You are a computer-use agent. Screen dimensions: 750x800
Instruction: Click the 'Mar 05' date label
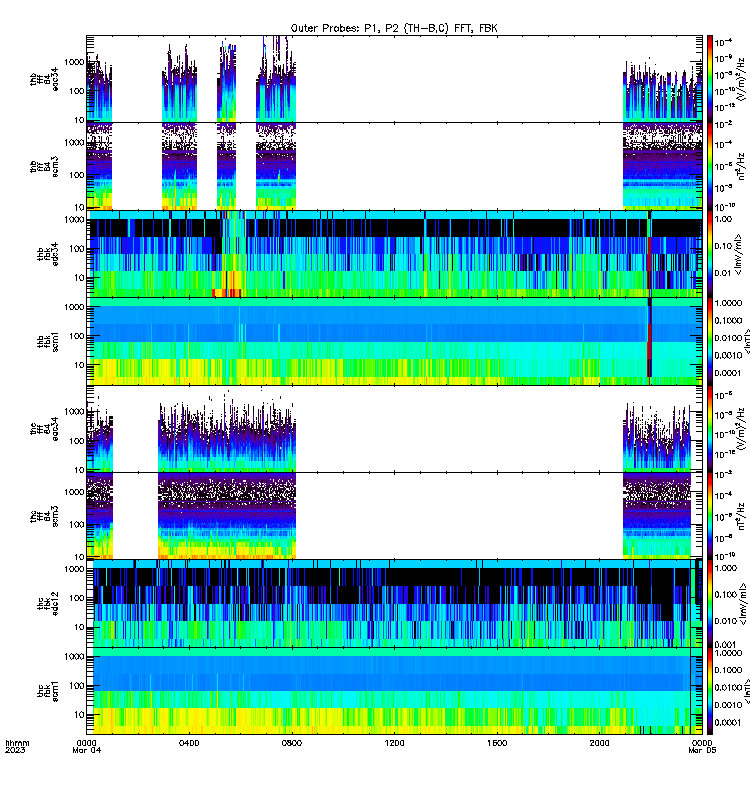point(703,750)
